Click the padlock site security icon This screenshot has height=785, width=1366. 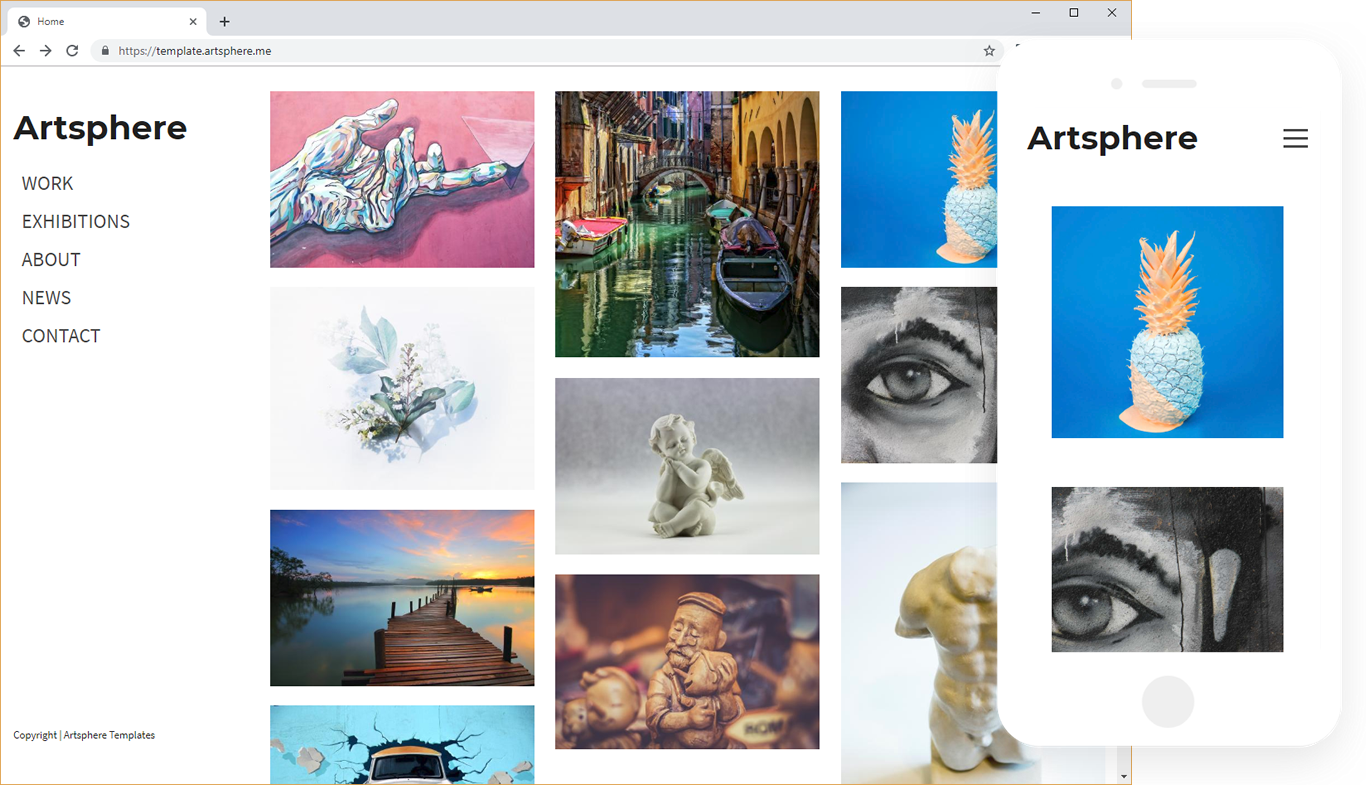(x=104, y=51)
